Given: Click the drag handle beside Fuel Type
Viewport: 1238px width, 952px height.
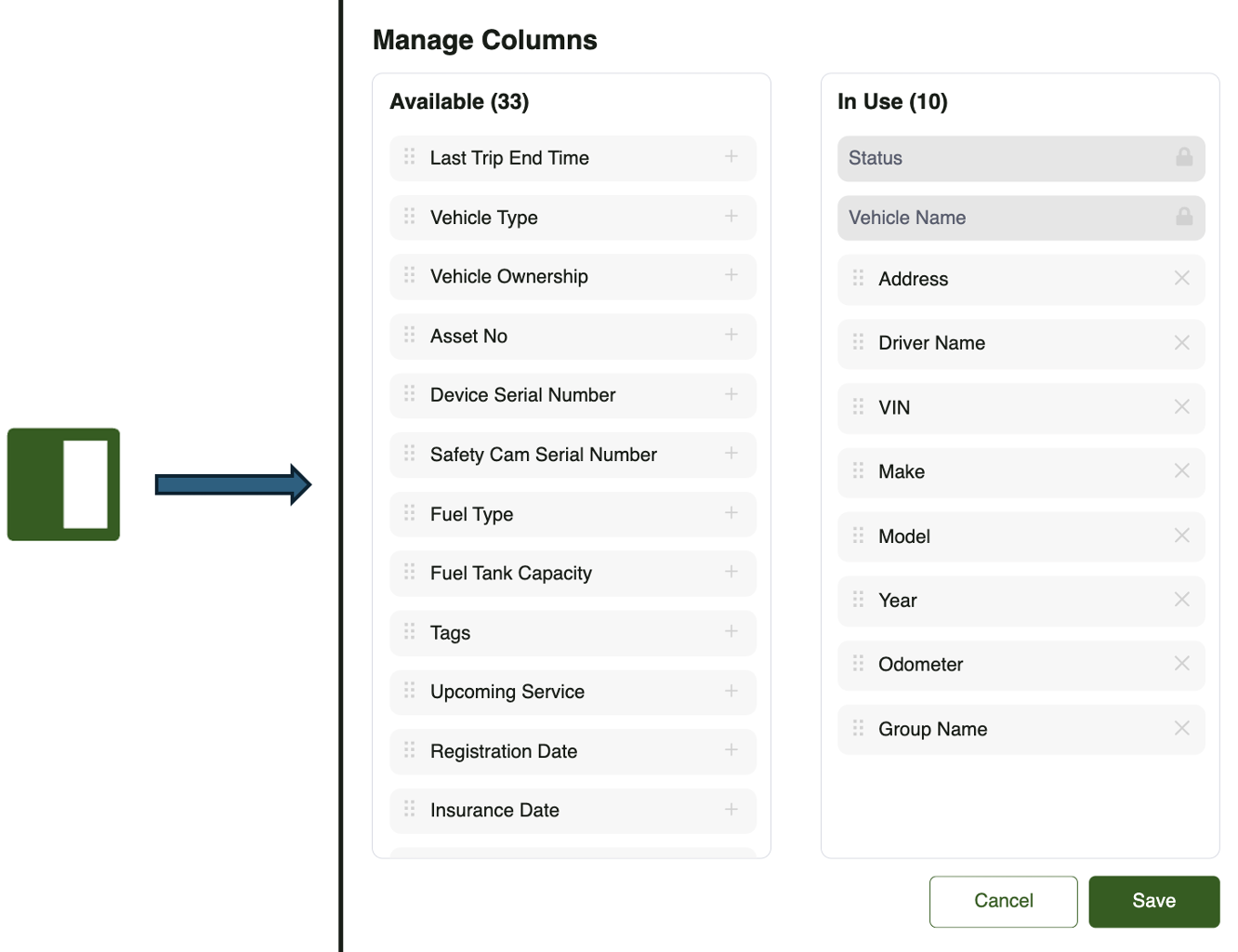Looking at the screenshot, I should click(x=410, y=513).
